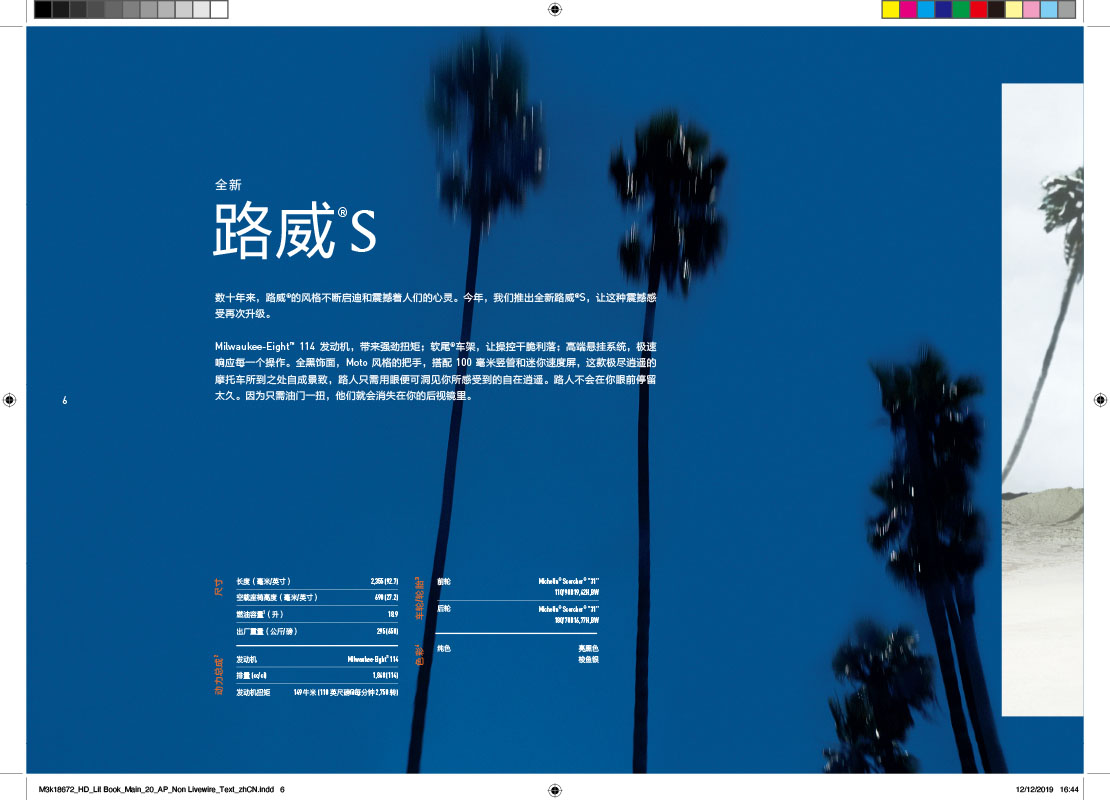Click the 空载座椅高度 row label
The image size is (1110, 800).
[277, 598]
